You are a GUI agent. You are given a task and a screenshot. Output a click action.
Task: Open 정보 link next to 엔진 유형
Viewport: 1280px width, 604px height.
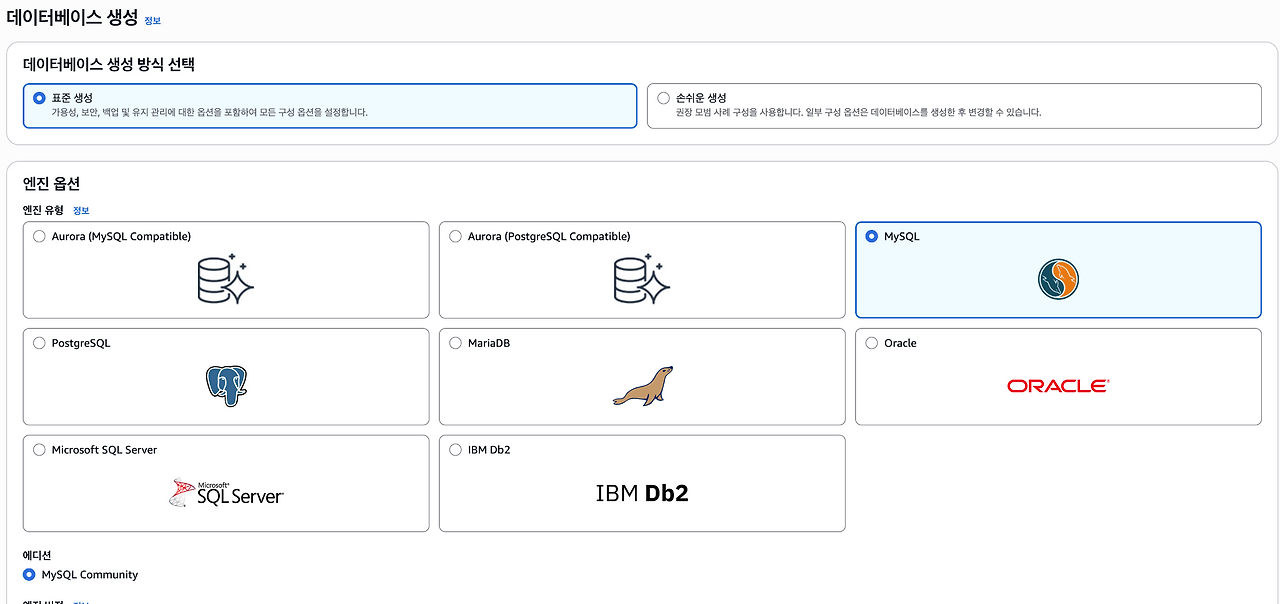coord(81,211)
